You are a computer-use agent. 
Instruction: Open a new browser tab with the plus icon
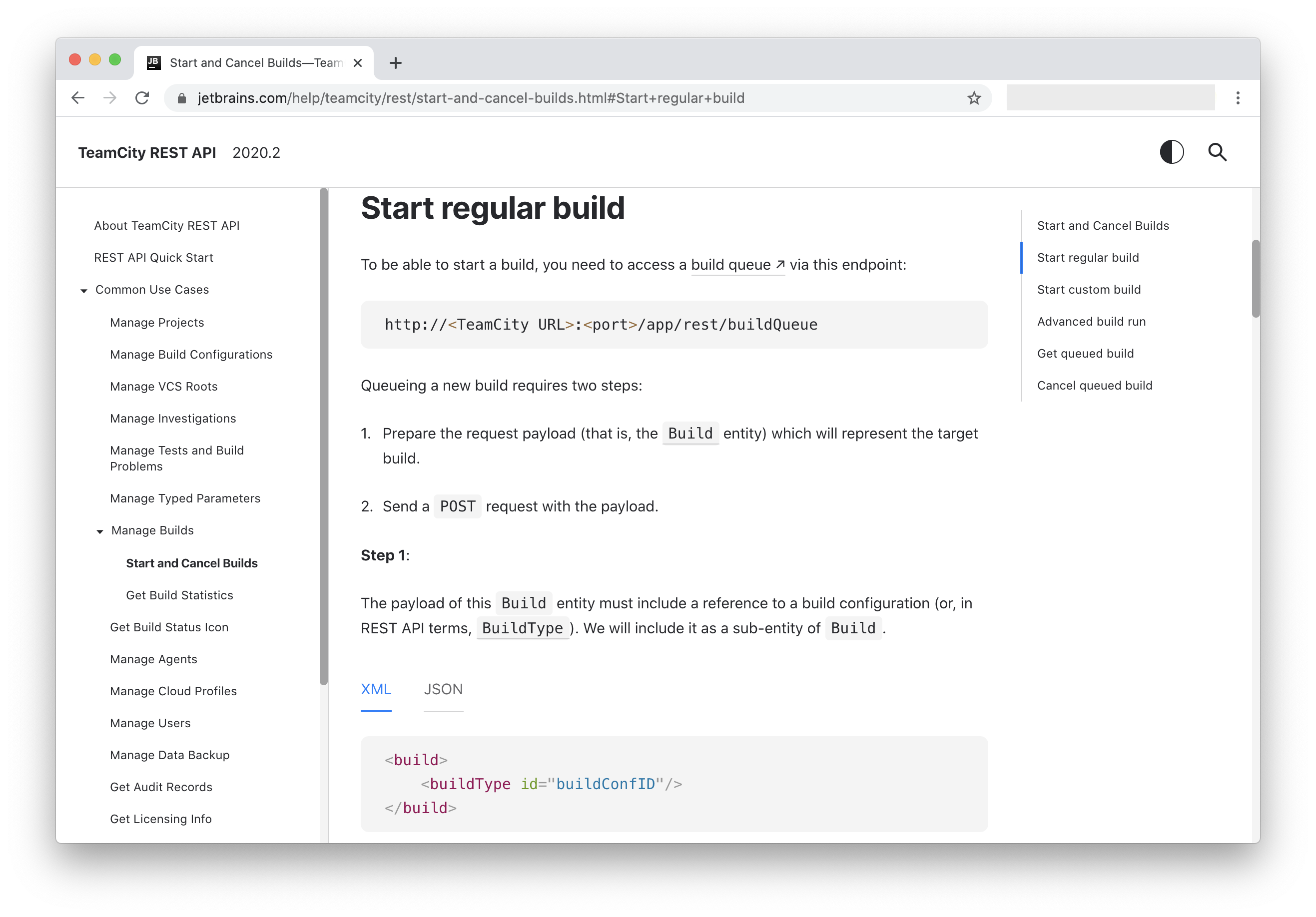pos(396,63)
